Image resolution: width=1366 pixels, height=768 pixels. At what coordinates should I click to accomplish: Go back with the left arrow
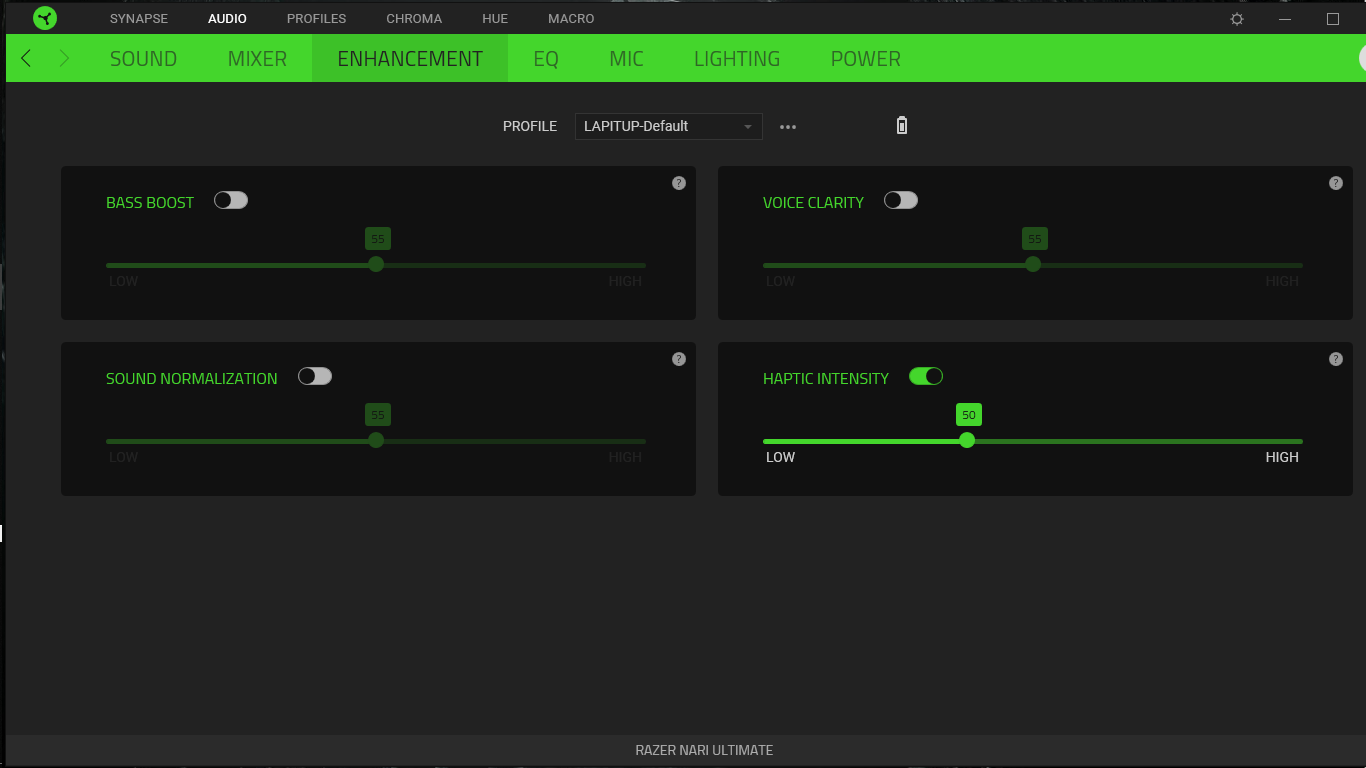tap(26, 58)
